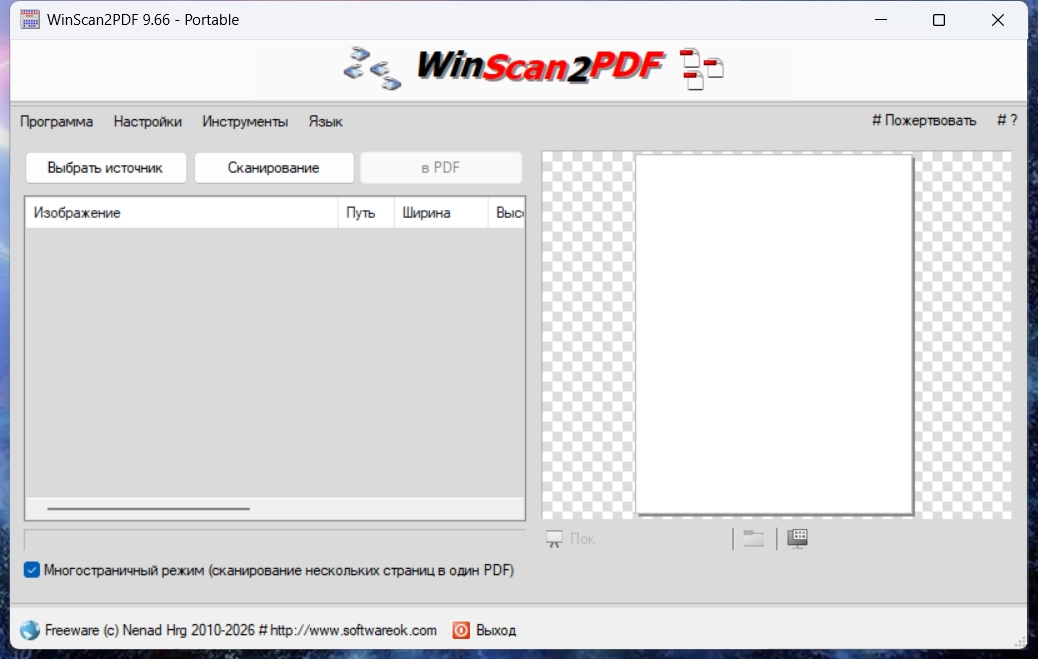Click the WinScan2PDF app icon in title bar
Viewport: 1038px width, 659px height.
click(x=30, y=20)
